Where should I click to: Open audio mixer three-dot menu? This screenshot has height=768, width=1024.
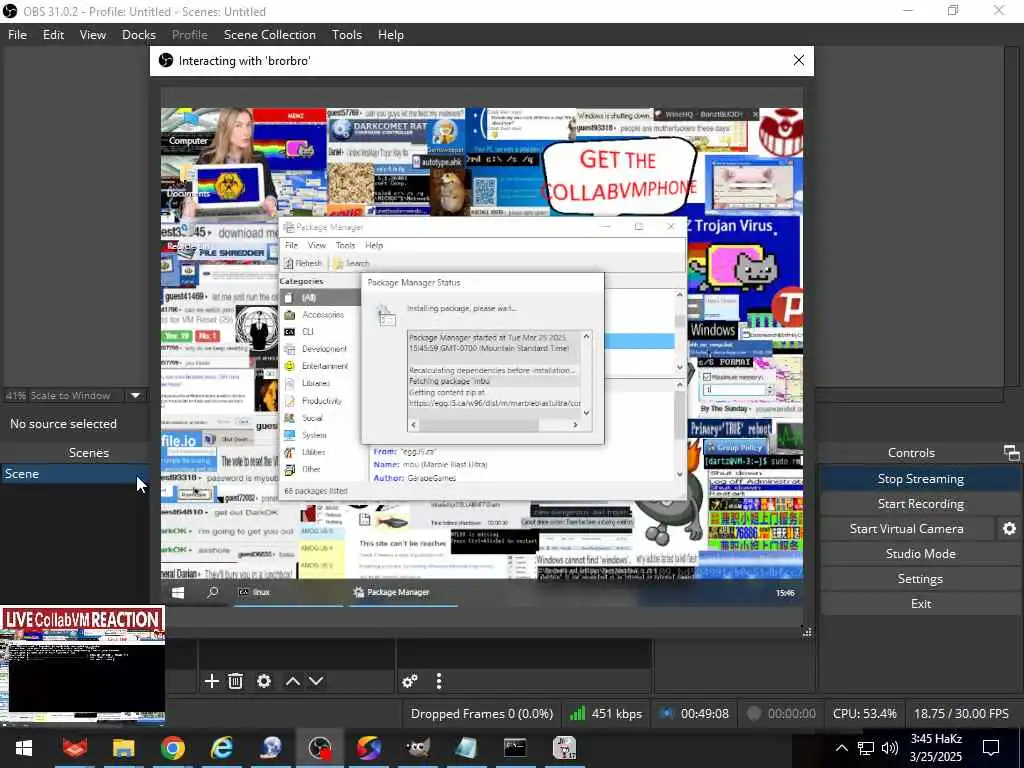coord(439,681)
